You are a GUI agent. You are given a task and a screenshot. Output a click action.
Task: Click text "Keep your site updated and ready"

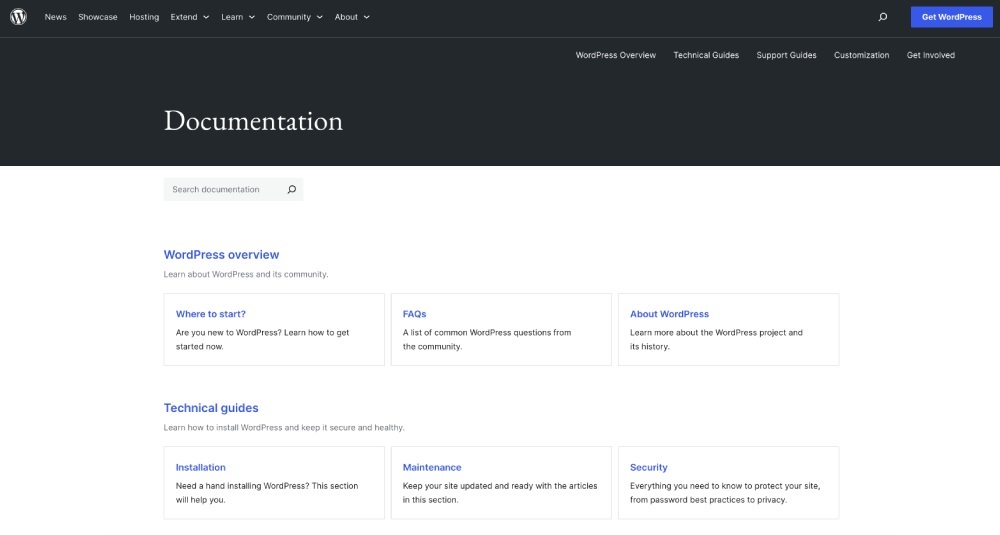(x=467, y=486)
